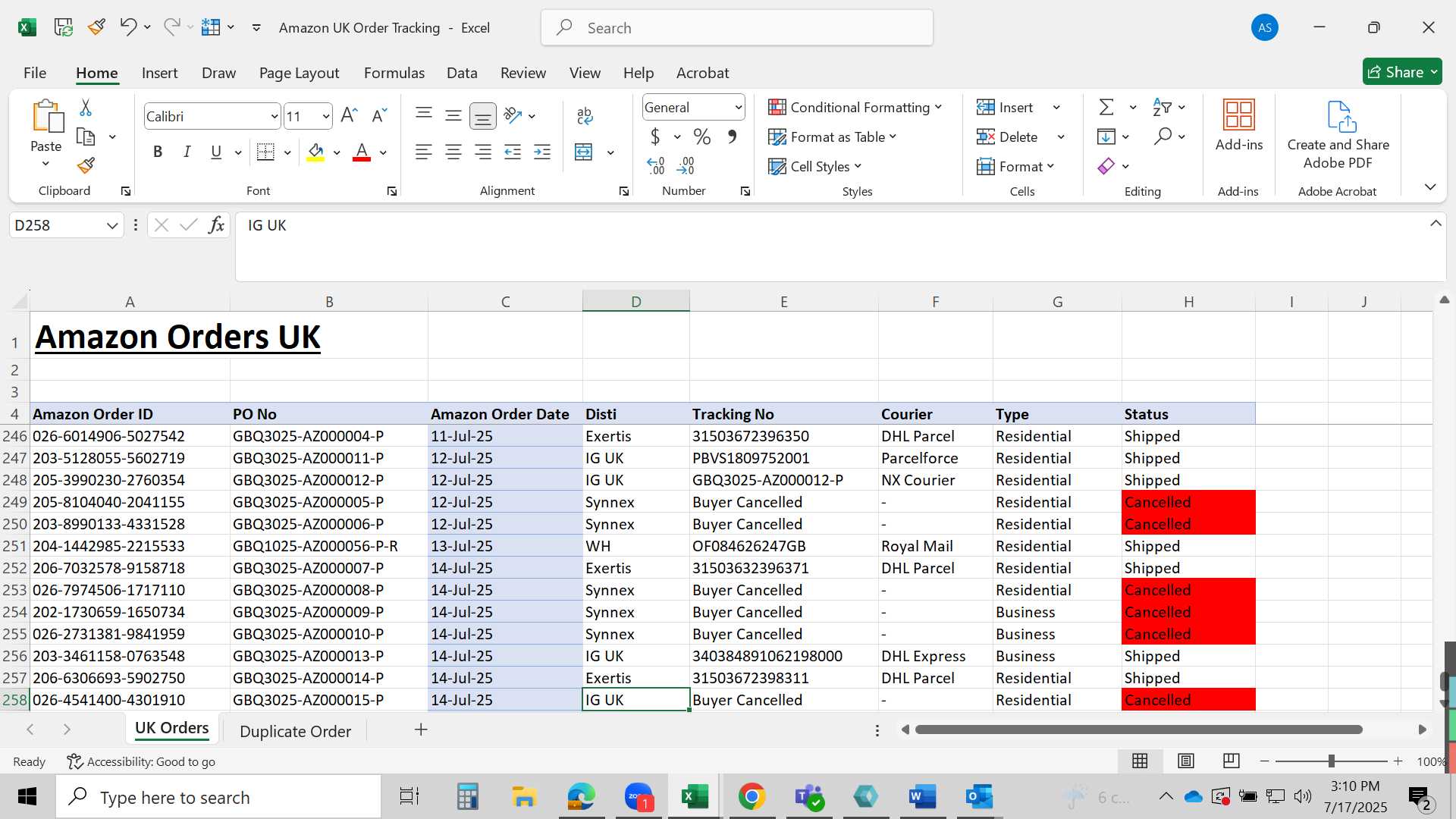Switch to Page Break Preview view

click(1232, 761)
